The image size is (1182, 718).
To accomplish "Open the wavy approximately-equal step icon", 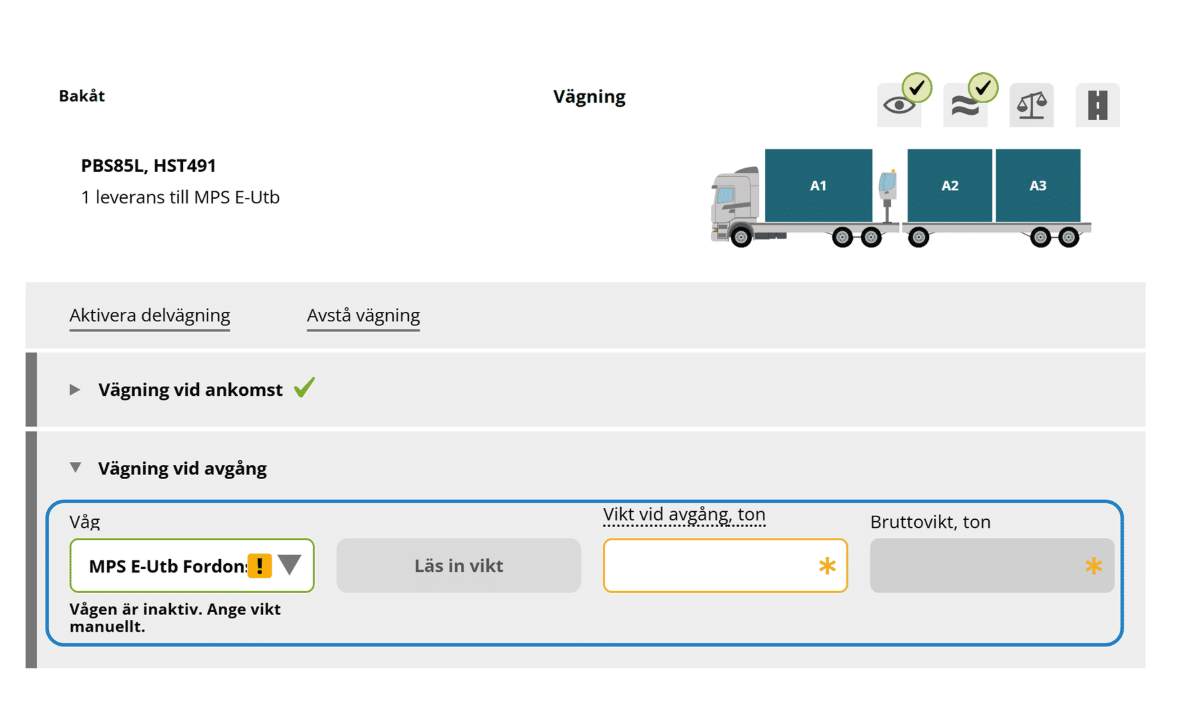I will click(966, 105).
